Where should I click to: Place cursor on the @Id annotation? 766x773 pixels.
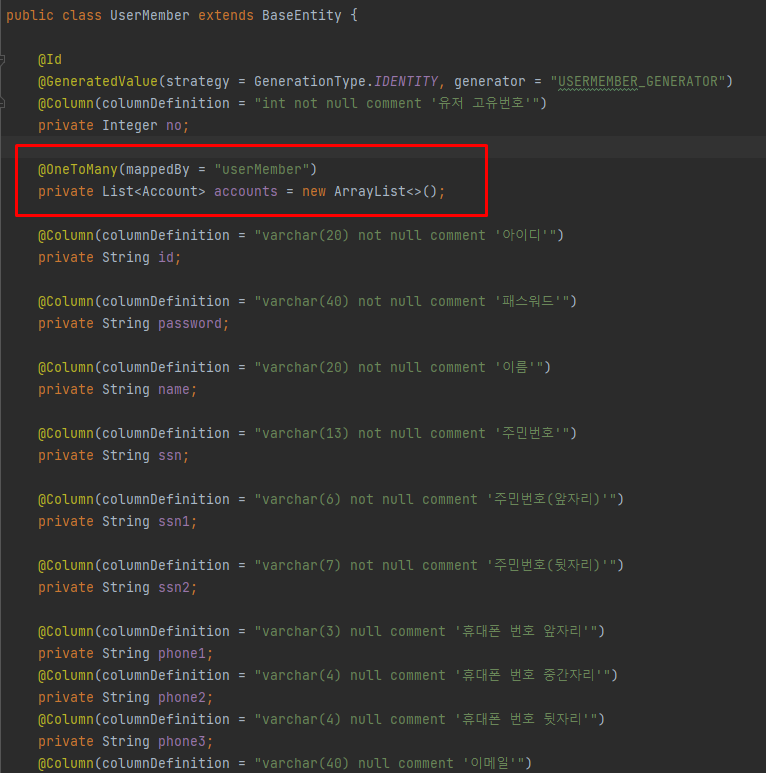point(50,60)
